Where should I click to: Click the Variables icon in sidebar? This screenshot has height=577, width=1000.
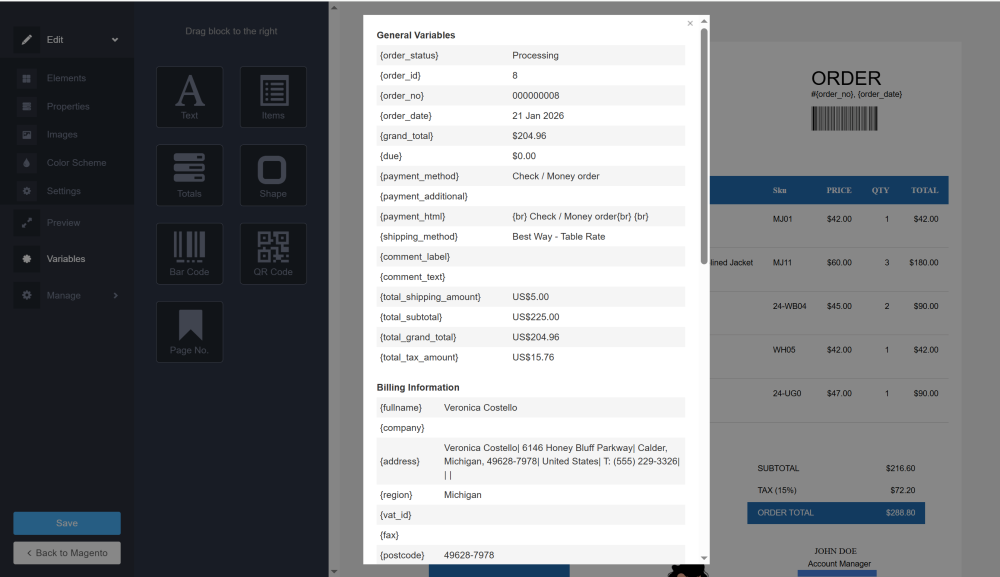click(x=27, y=259)
